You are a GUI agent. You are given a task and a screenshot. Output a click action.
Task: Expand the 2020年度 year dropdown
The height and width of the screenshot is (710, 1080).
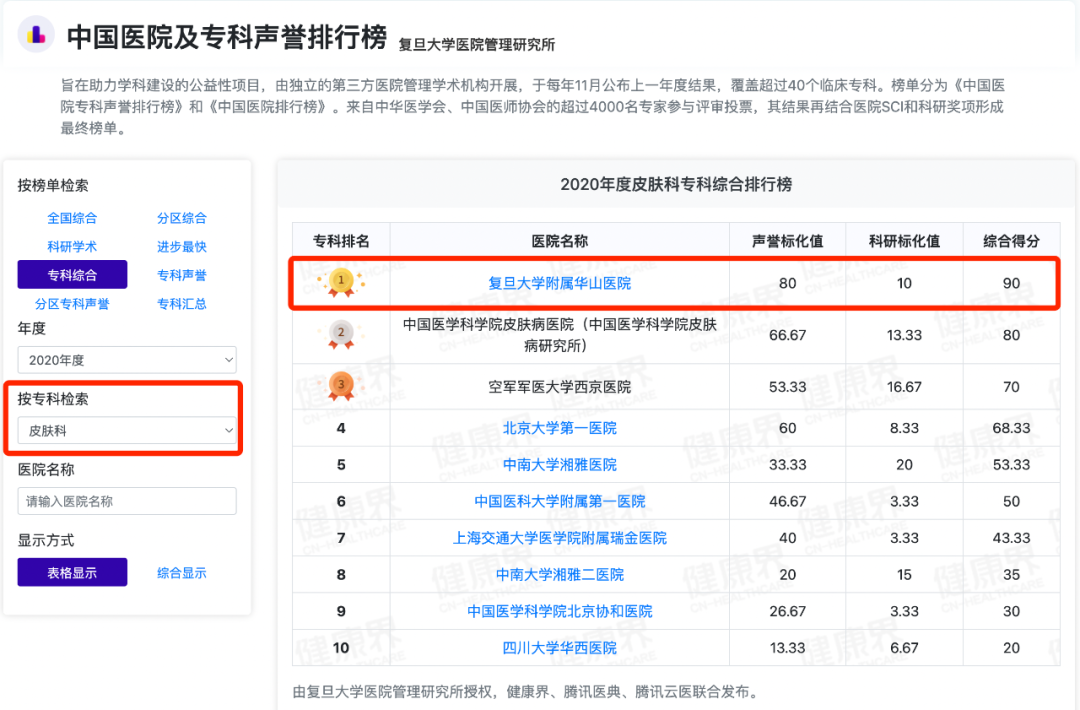(x=127, y=360)
